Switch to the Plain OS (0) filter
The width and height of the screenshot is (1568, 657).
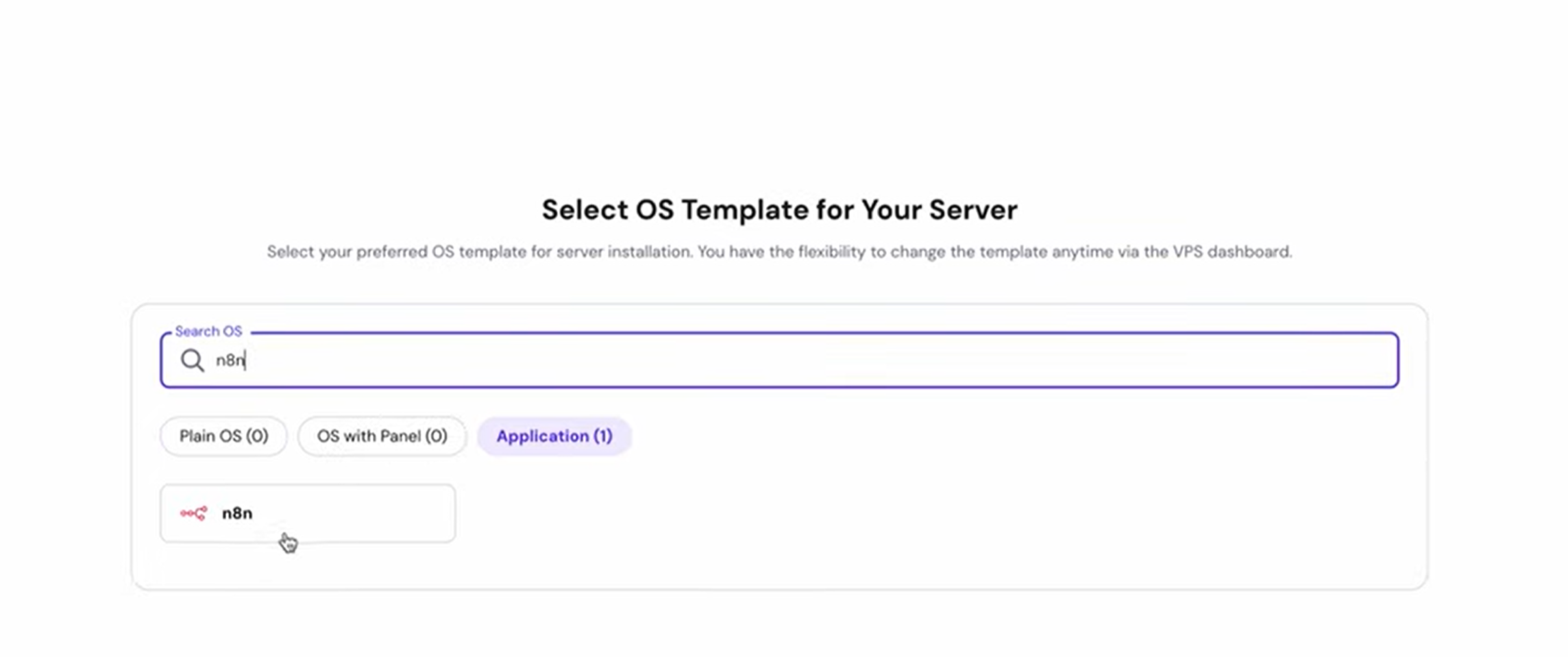[223, 436]
